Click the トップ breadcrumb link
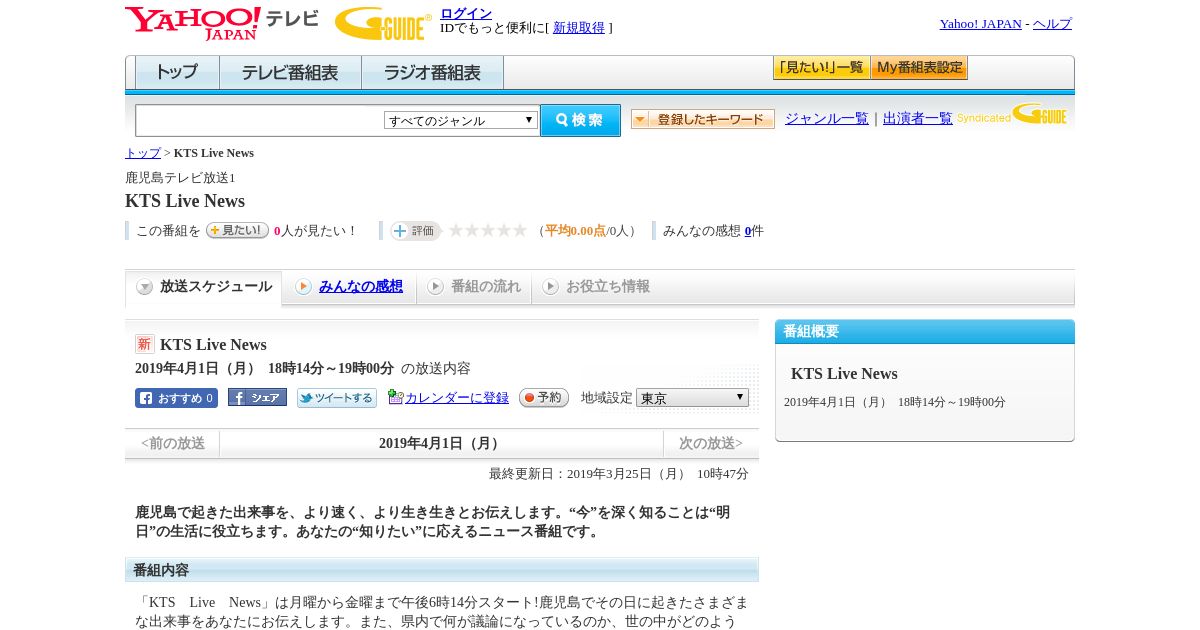 [143, 153]
